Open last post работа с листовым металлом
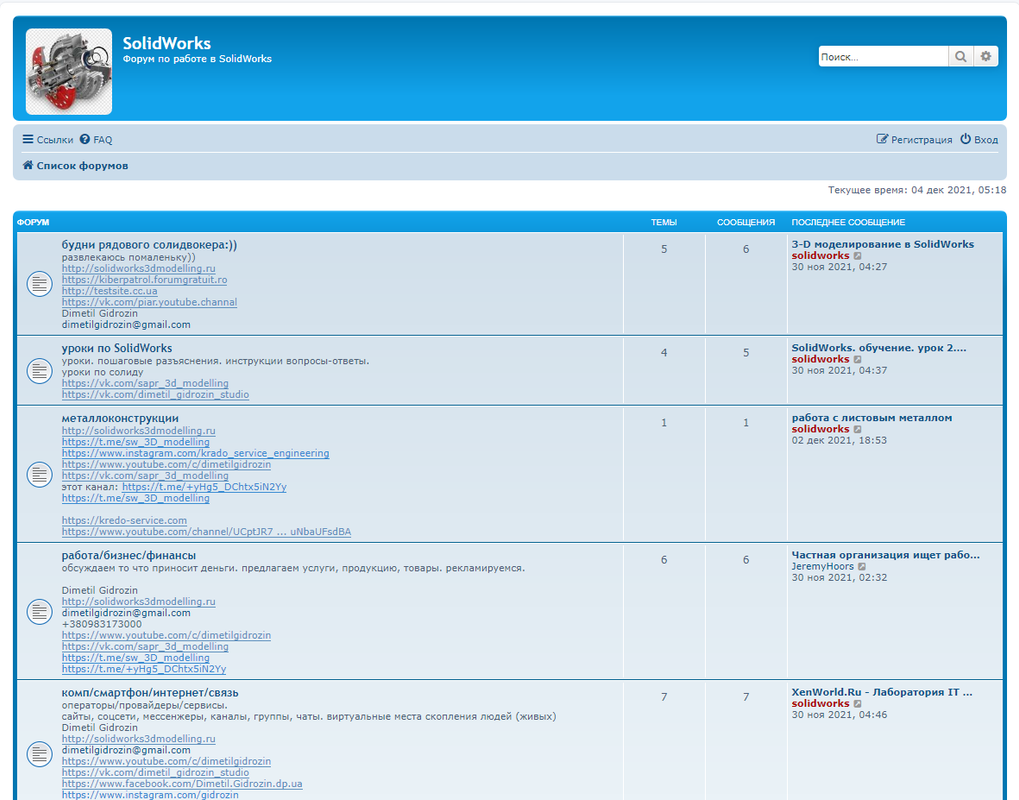The height and width of the screenshot is (800, 1019). (871, 418)
